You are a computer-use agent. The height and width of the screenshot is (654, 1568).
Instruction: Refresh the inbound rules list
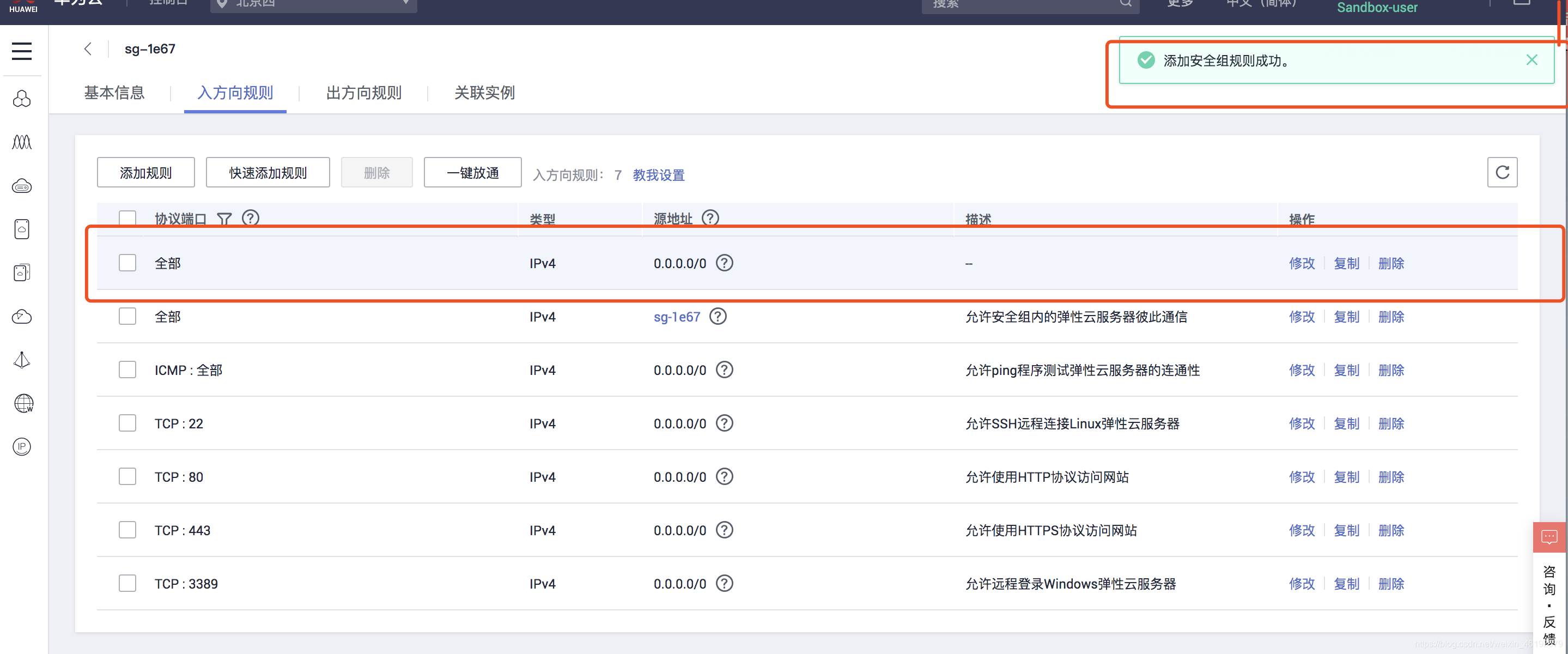point(1502,172)
